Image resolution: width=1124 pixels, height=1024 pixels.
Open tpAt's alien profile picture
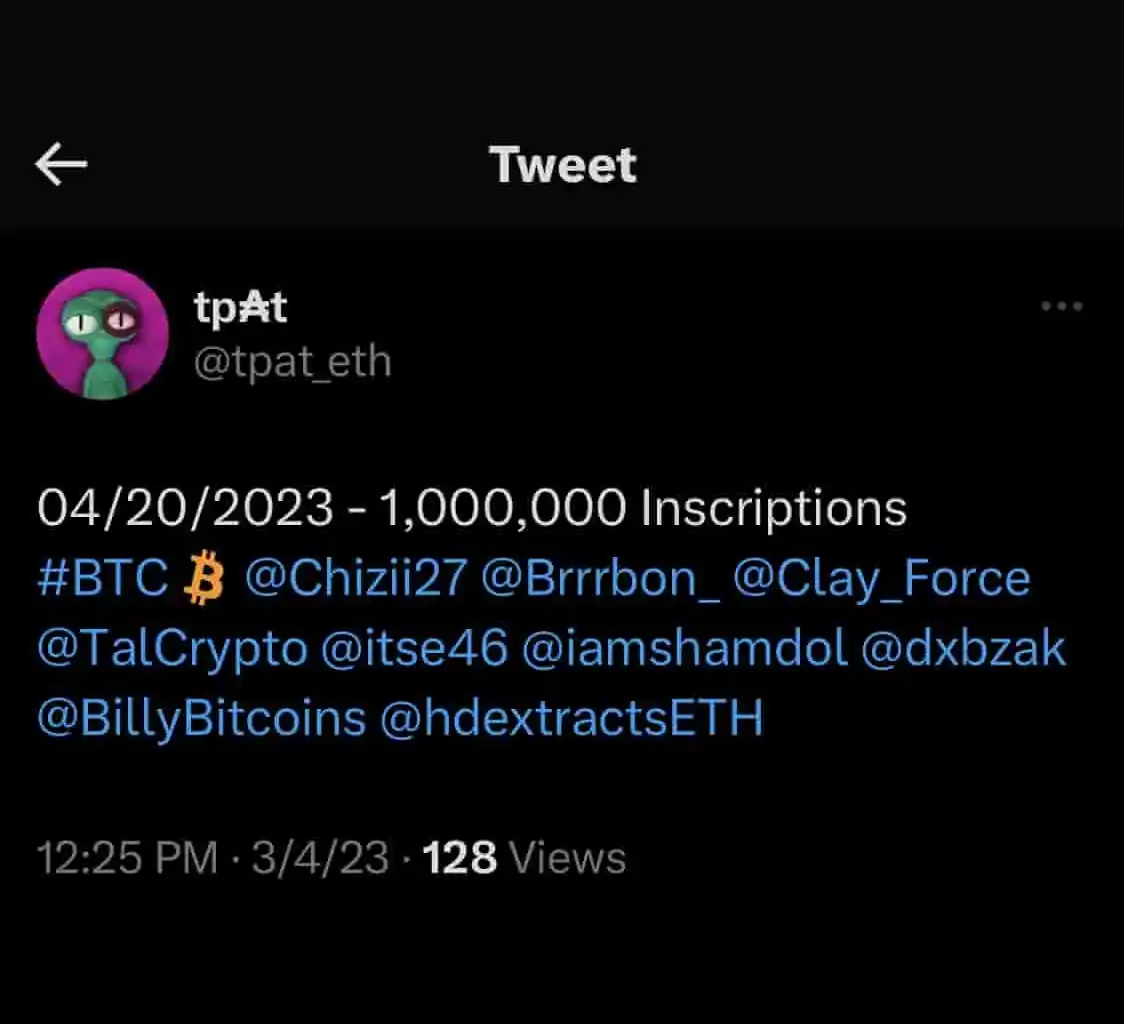pos(102,334)
